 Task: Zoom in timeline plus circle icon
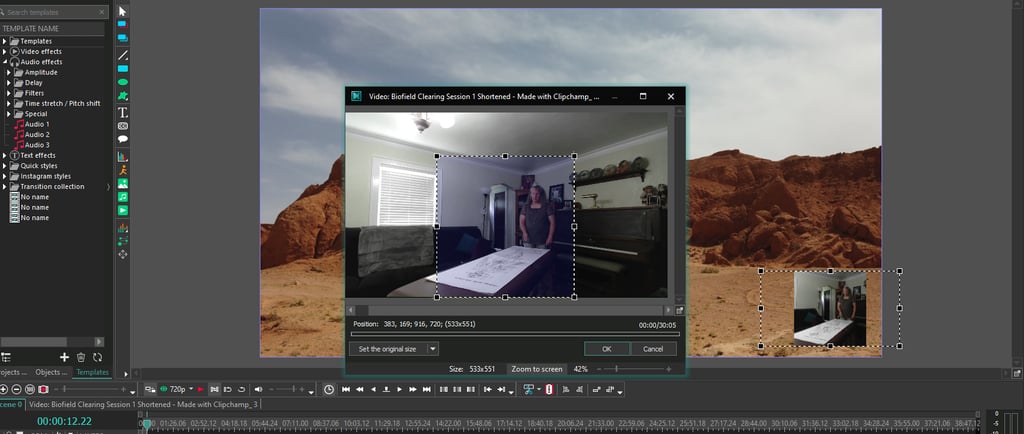coord(4,389)
